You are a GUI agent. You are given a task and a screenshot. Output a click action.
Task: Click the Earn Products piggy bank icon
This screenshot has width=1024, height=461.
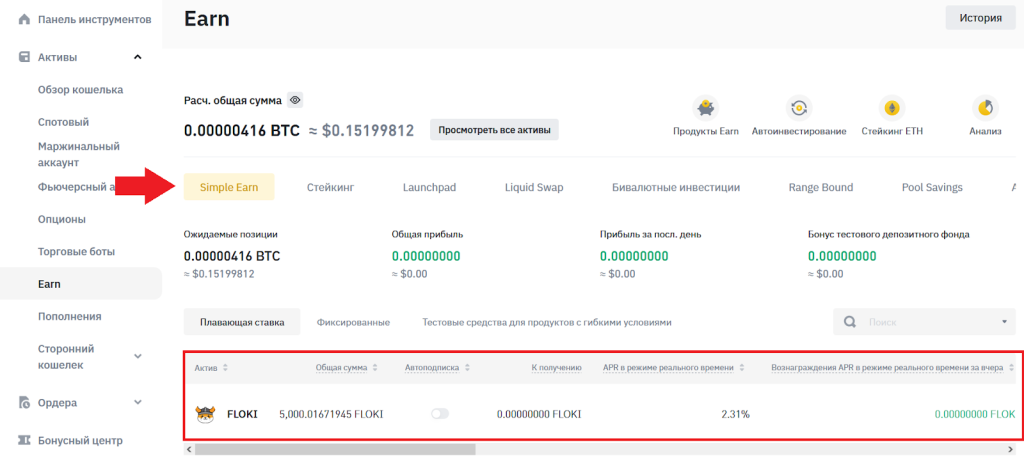tap(705, 108)
